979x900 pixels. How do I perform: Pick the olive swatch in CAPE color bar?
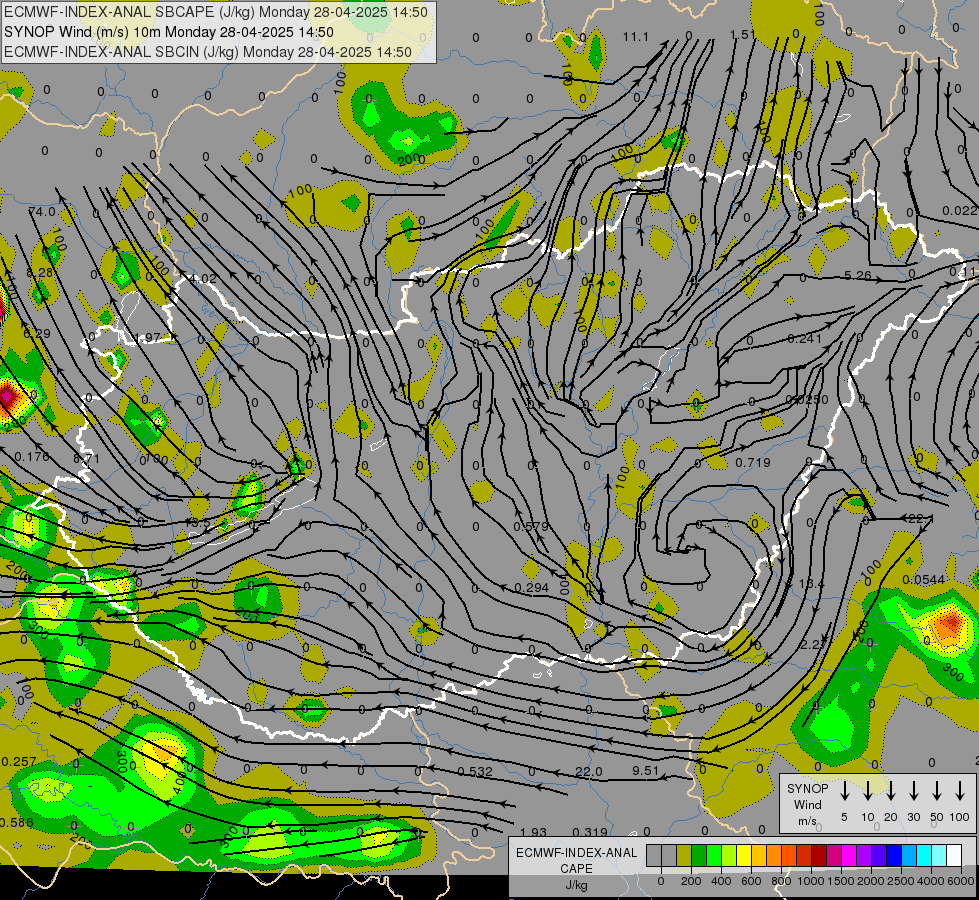click(684, 855)
